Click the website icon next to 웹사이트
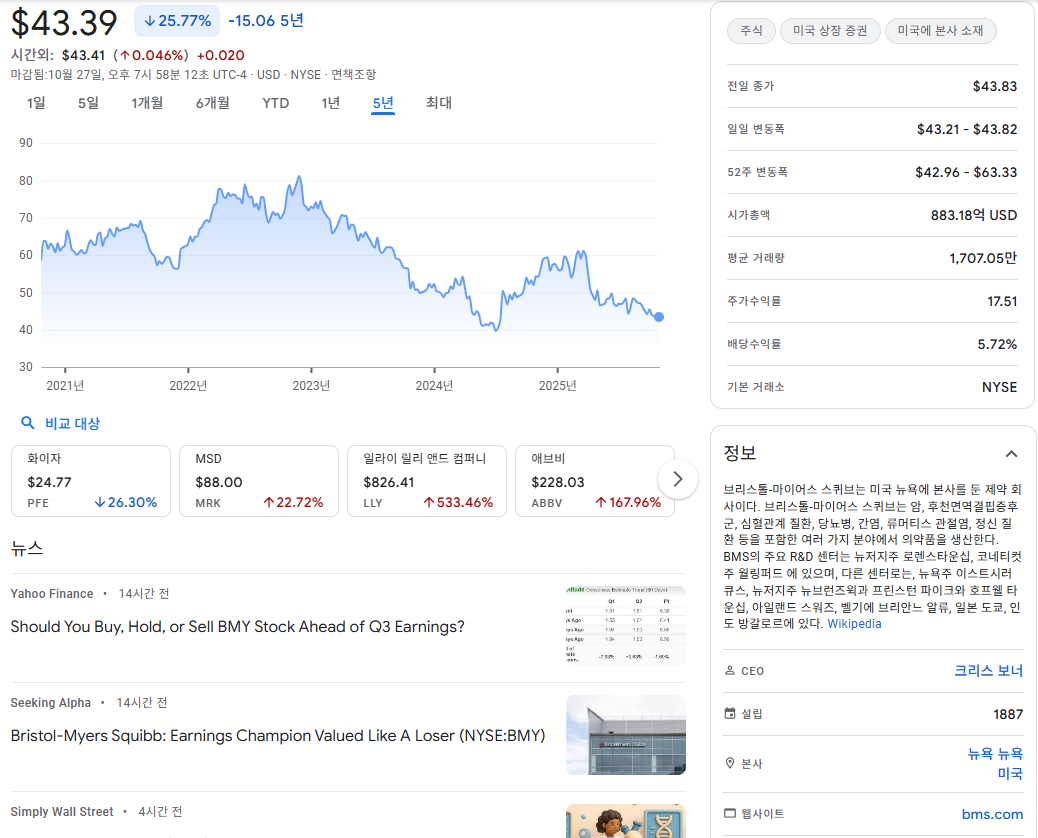Viewport: 1038px width, 838px height. click(x=730, y=813)
